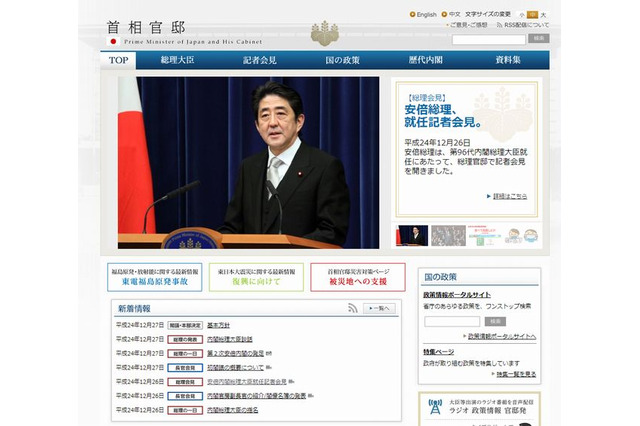Open the 被災地への支援 banner
Viewport: 640px width, 426px height.
pos(358,277)
